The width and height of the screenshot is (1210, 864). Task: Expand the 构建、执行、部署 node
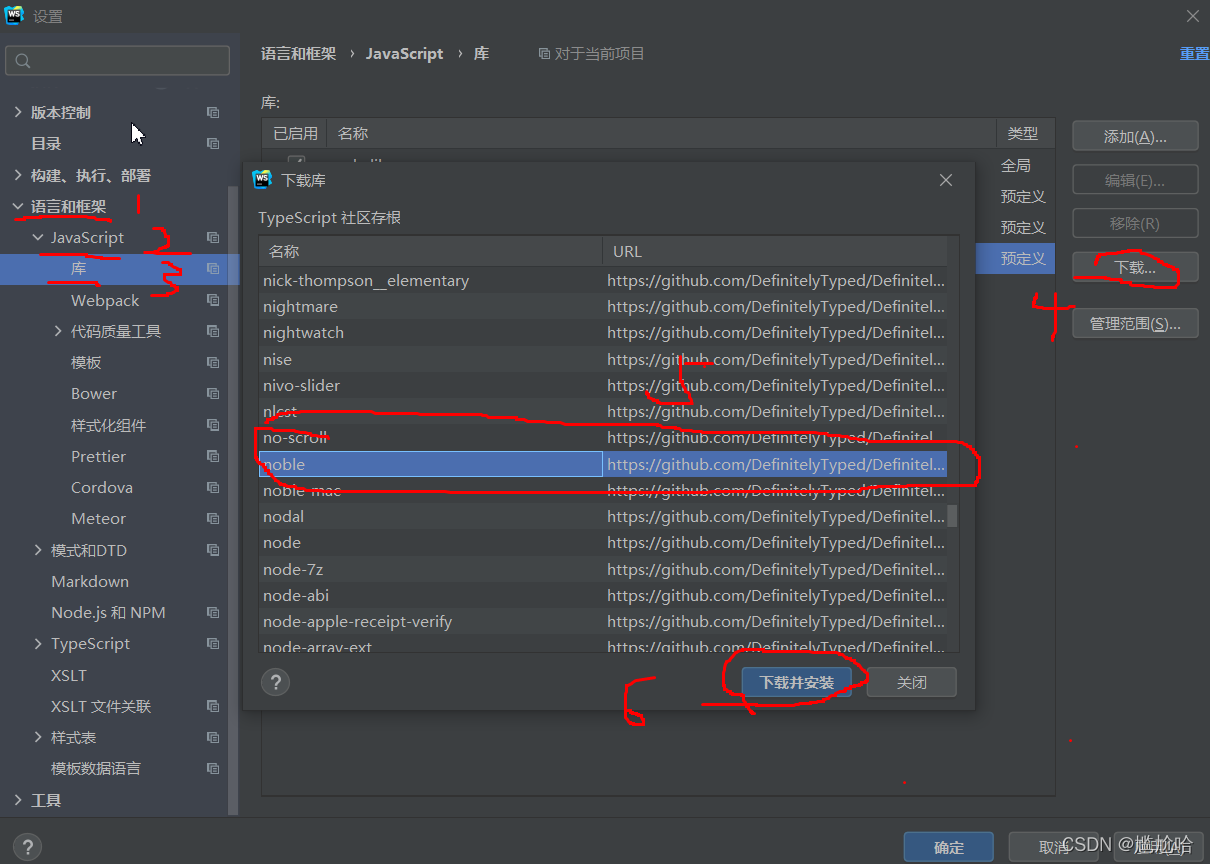(18, 175)
